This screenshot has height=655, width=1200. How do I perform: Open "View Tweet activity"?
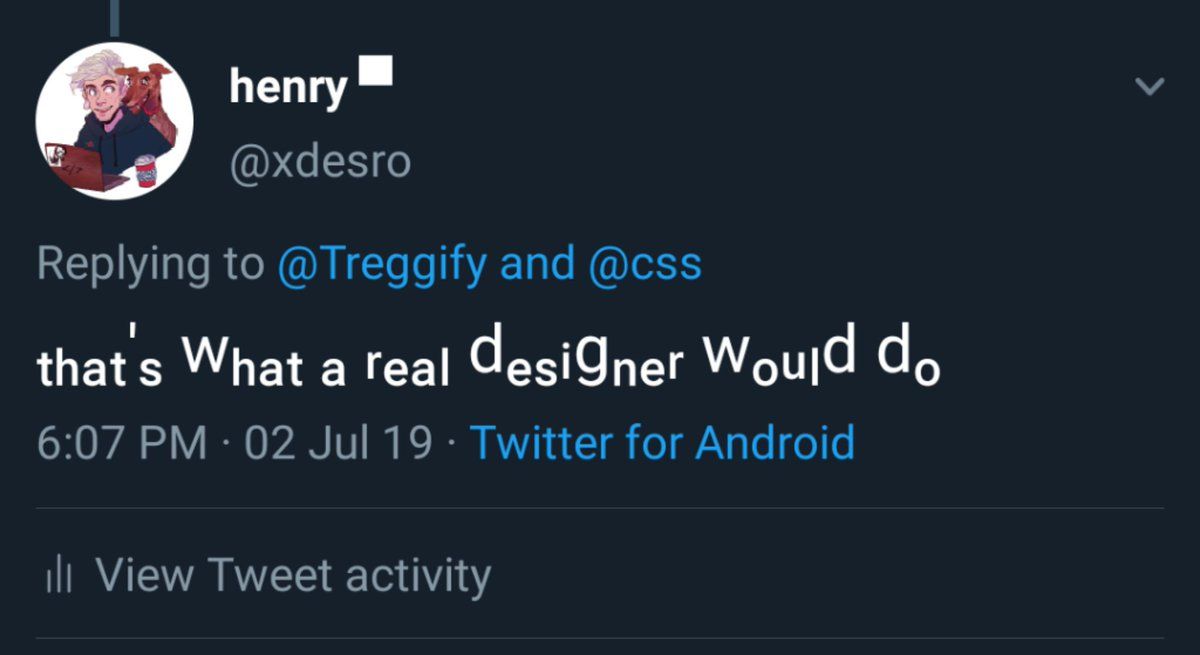pyautogui.click(x=292, y=575)
